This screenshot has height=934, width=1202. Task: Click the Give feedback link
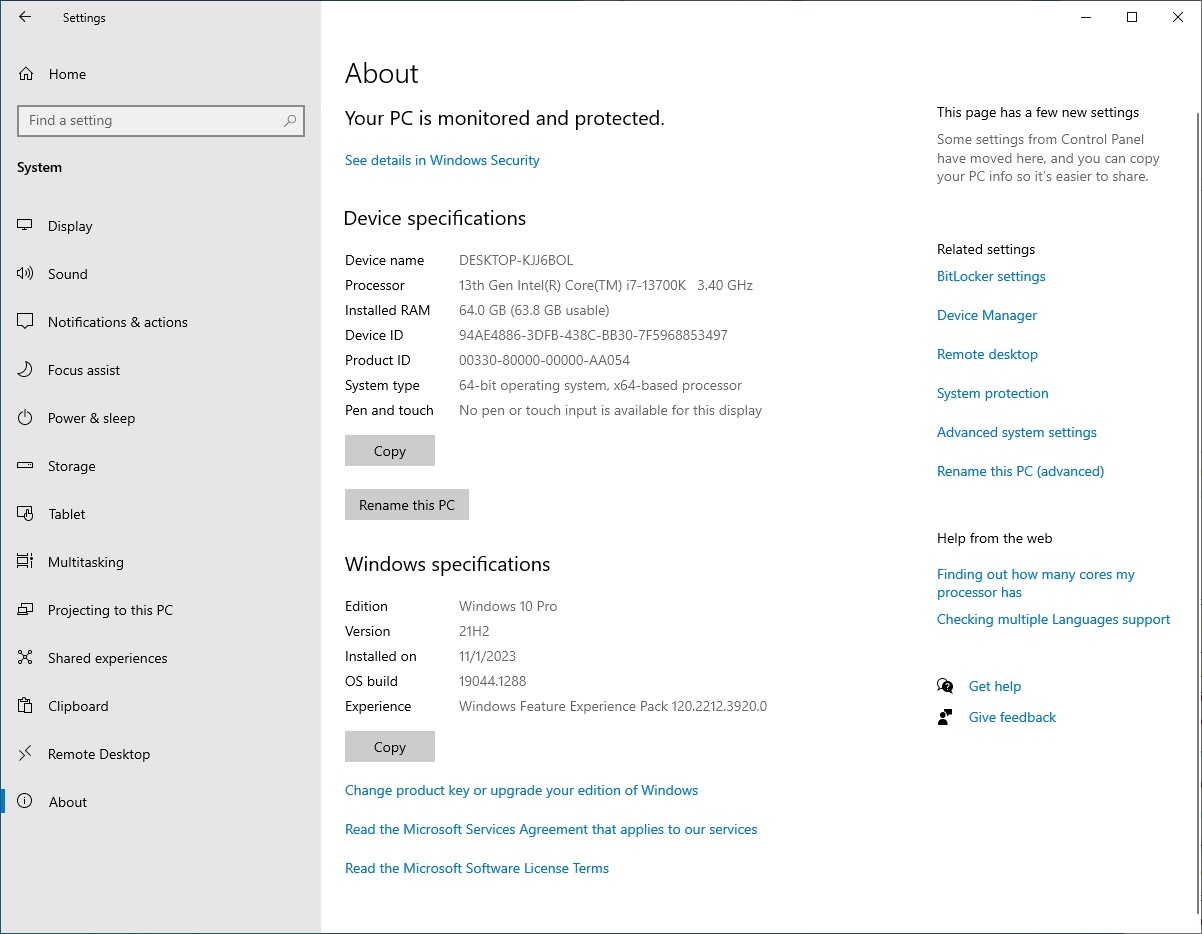[x=1012, y=717]
